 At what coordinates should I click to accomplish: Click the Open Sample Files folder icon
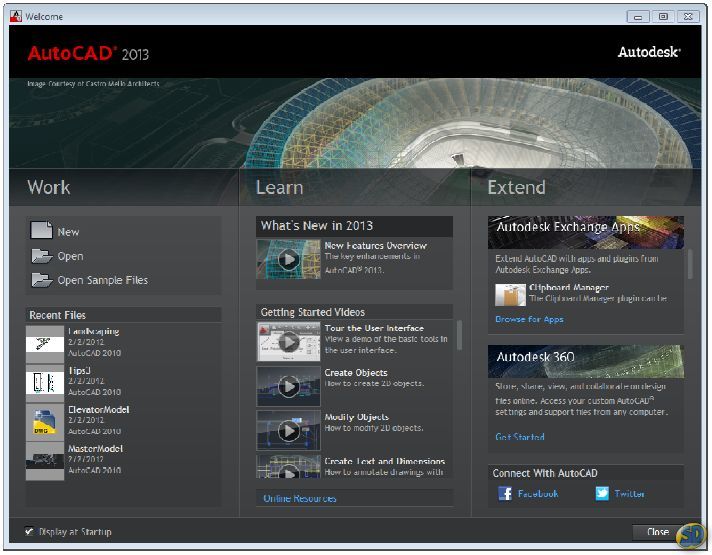coord(41,280)
